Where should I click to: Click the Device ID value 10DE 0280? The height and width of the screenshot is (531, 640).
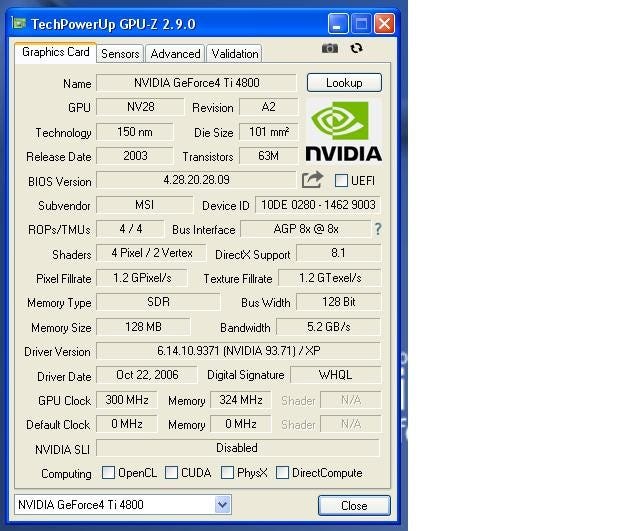tap(318, 204)
